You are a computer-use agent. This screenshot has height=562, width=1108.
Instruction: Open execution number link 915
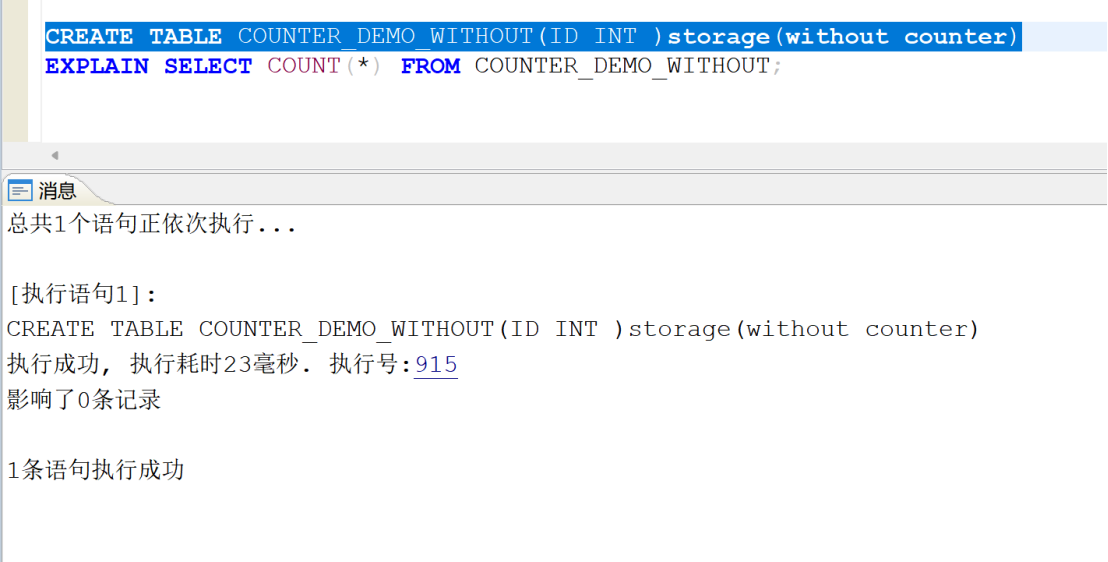pyautogui.click(x=436, y=365)
